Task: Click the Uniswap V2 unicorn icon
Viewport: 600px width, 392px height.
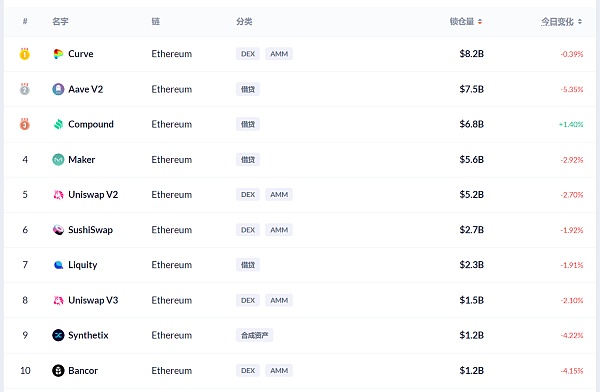Action: coord(58,195)
